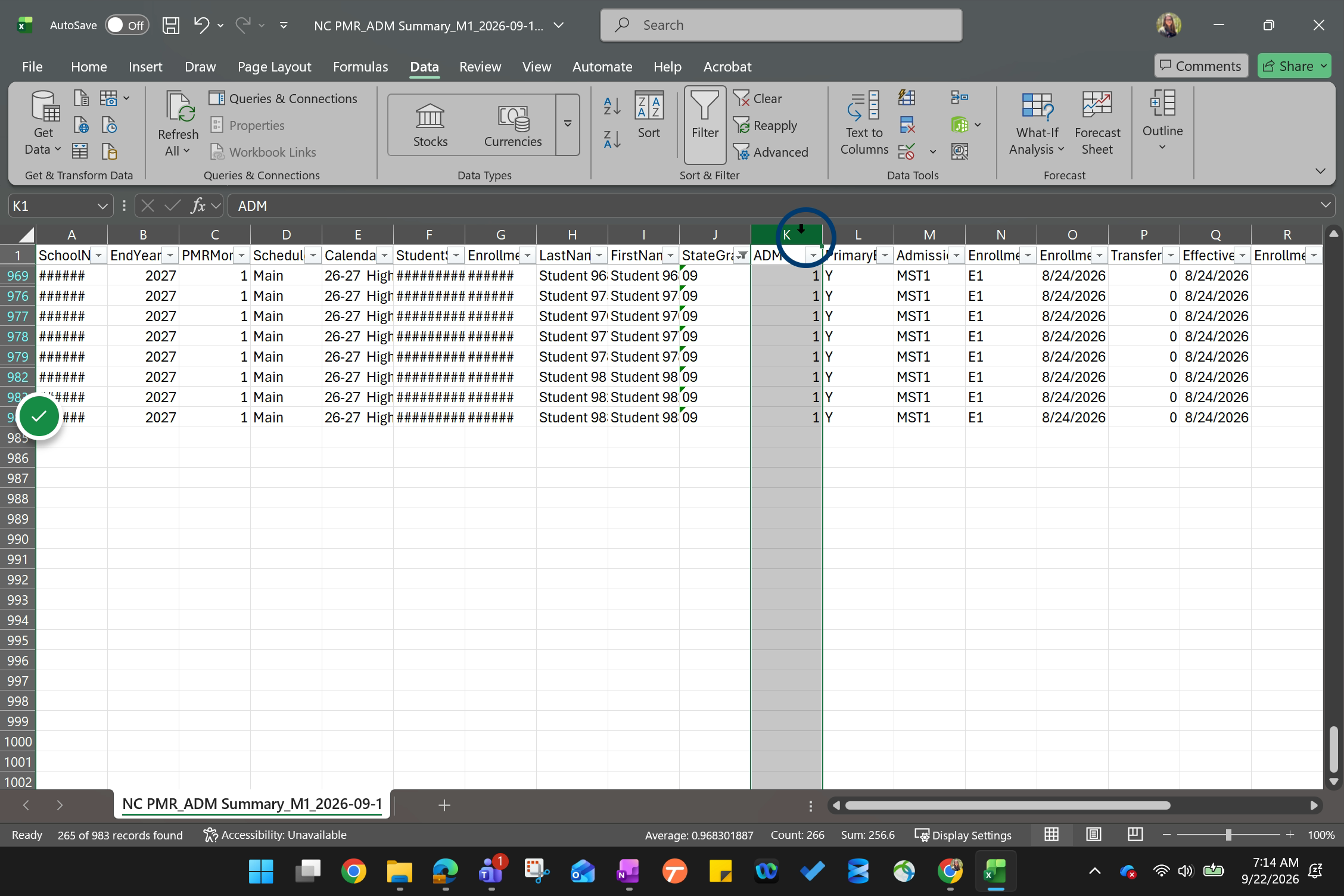Click the Remove Duplicates icon

[907, 125]
